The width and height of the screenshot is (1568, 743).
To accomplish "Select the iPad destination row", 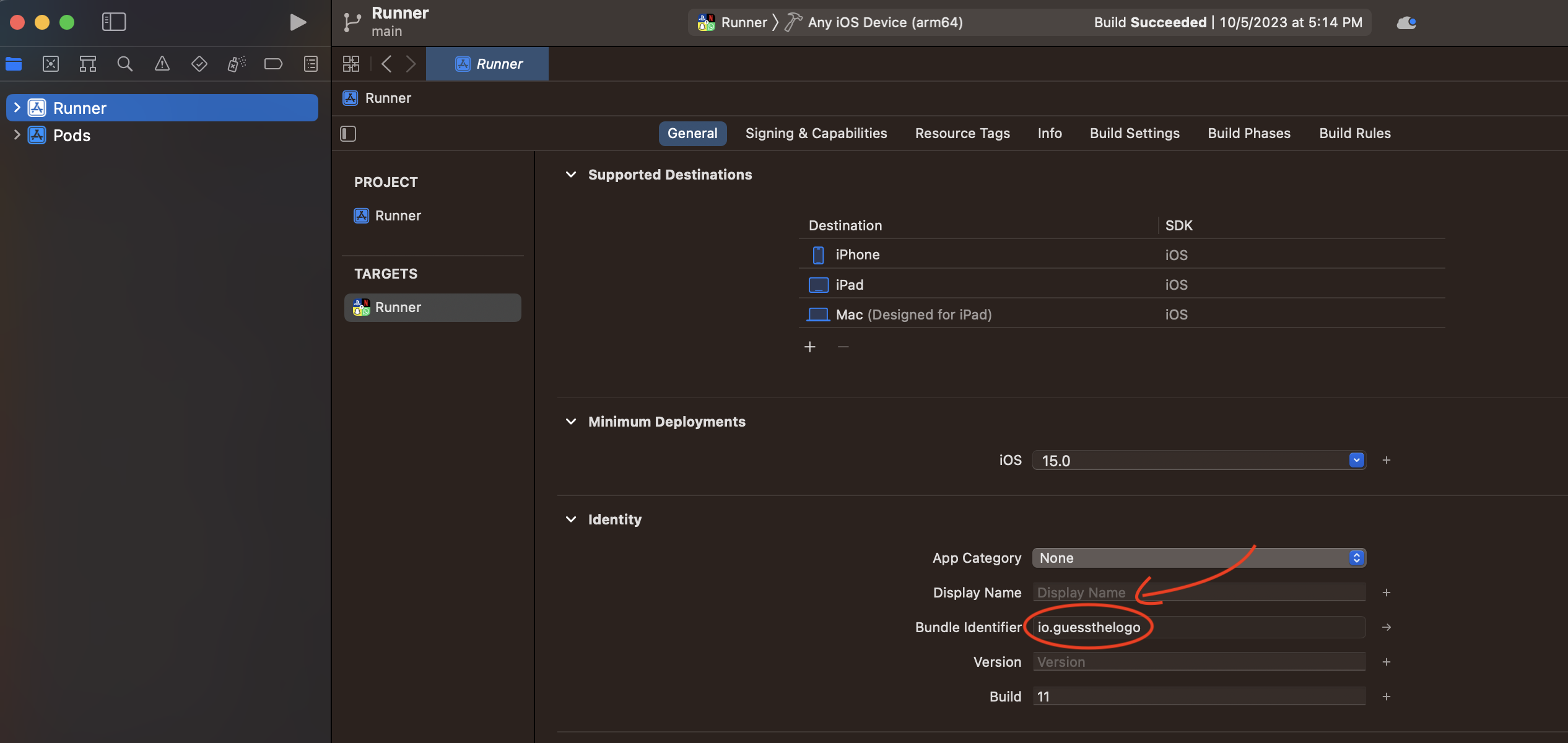I will pyautogui.click(x=1122, y=285).
